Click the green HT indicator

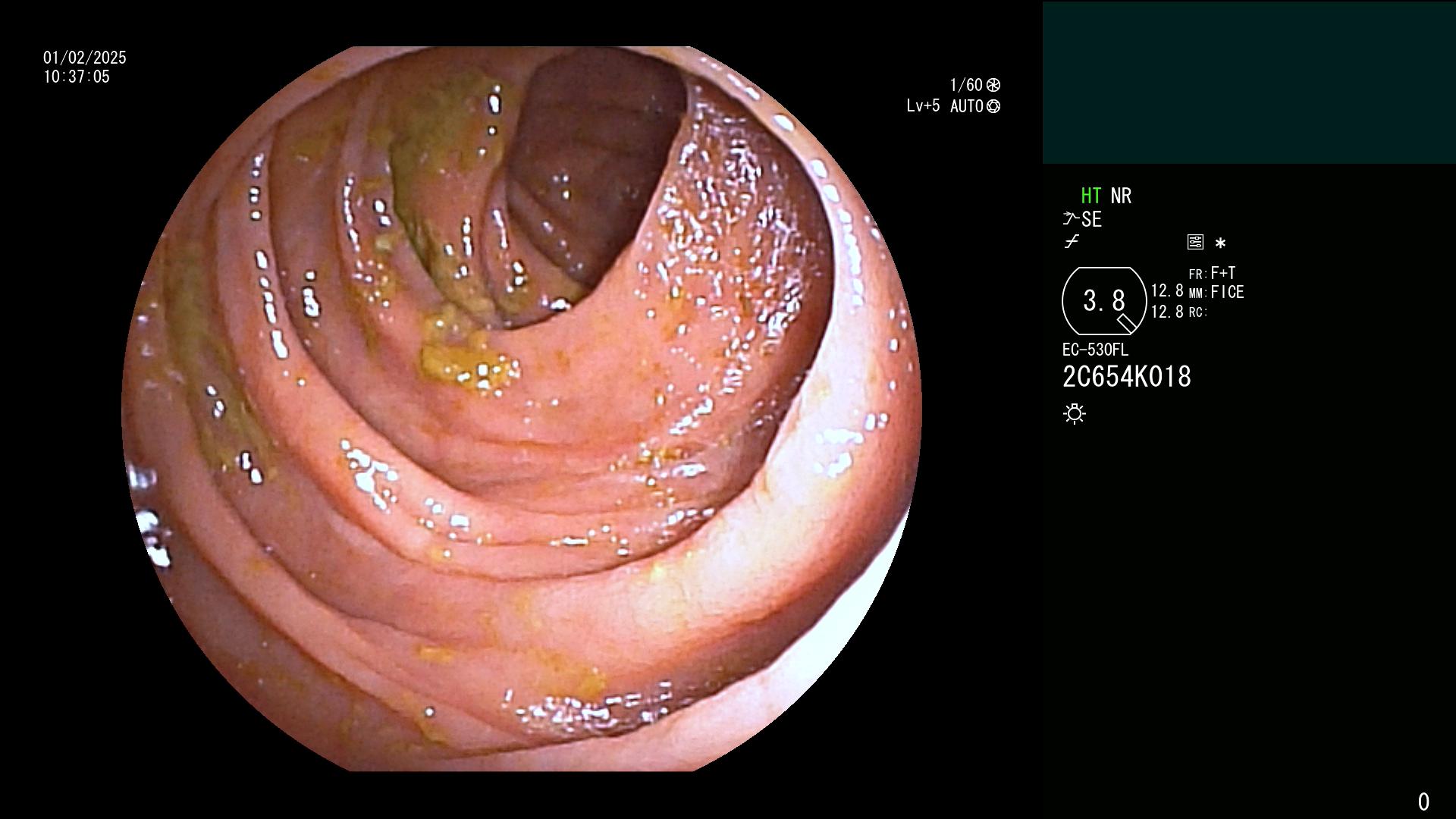point(1091,196)
